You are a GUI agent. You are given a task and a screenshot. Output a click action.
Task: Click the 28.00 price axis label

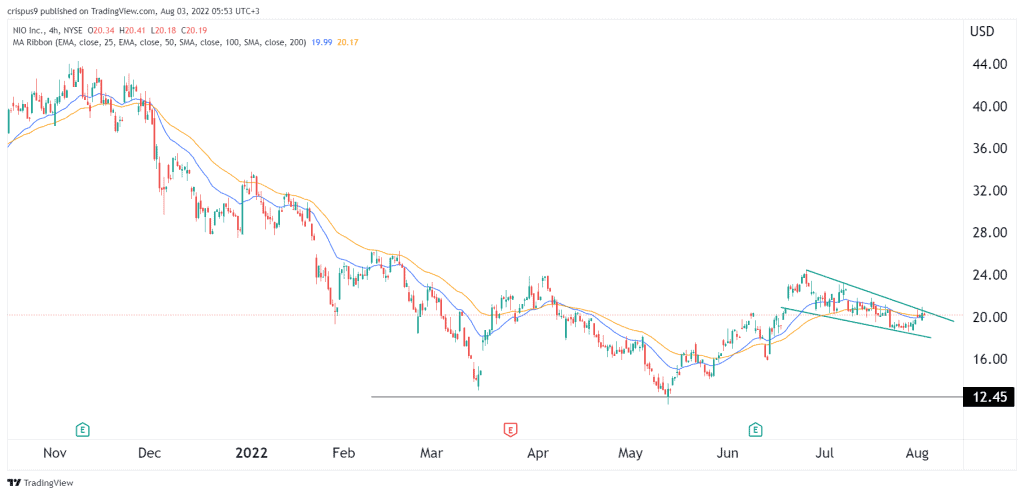(986, 233)
